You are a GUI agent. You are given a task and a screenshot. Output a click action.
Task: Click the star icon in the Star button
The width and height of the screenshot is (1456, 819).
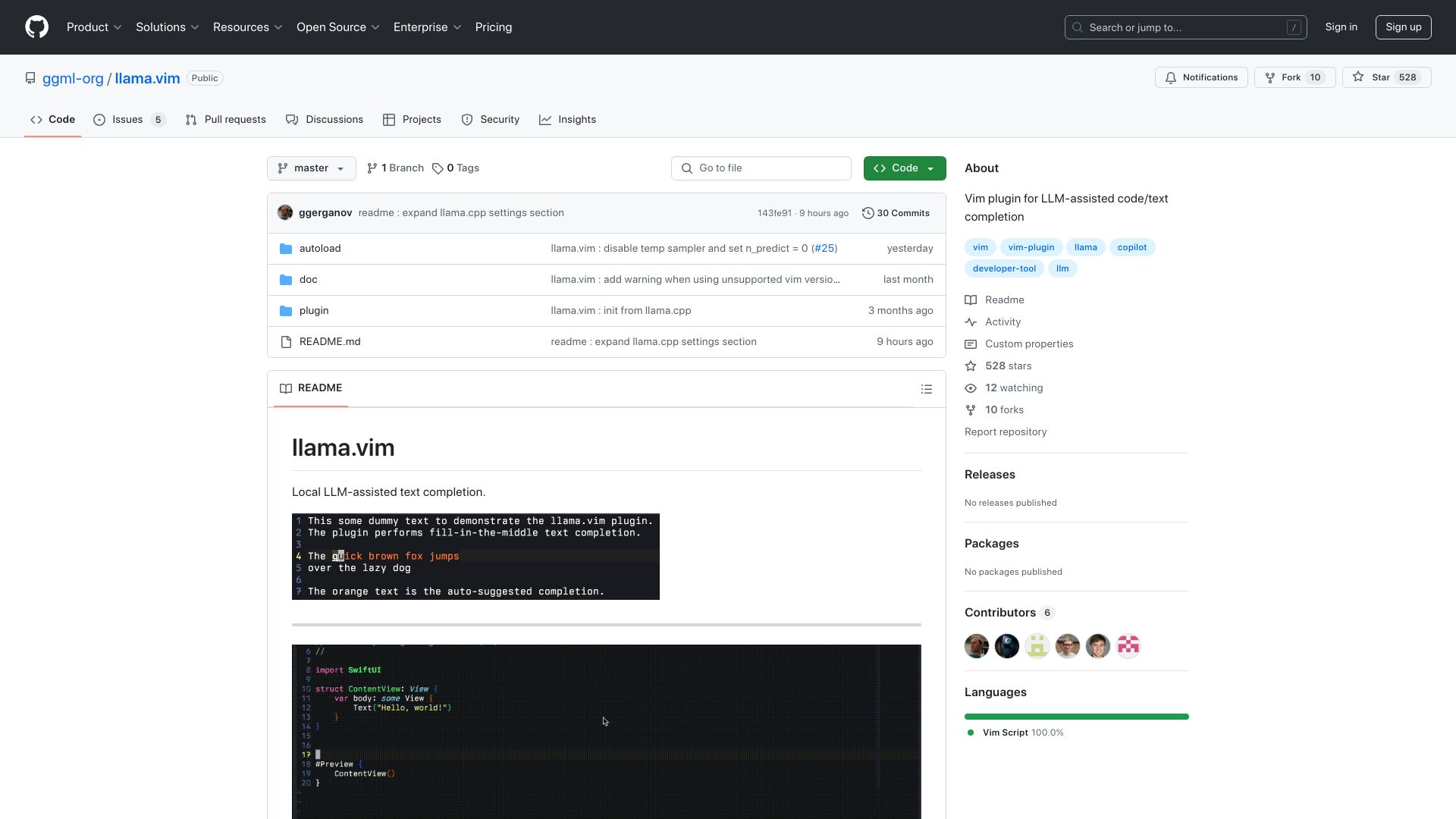1358,77
